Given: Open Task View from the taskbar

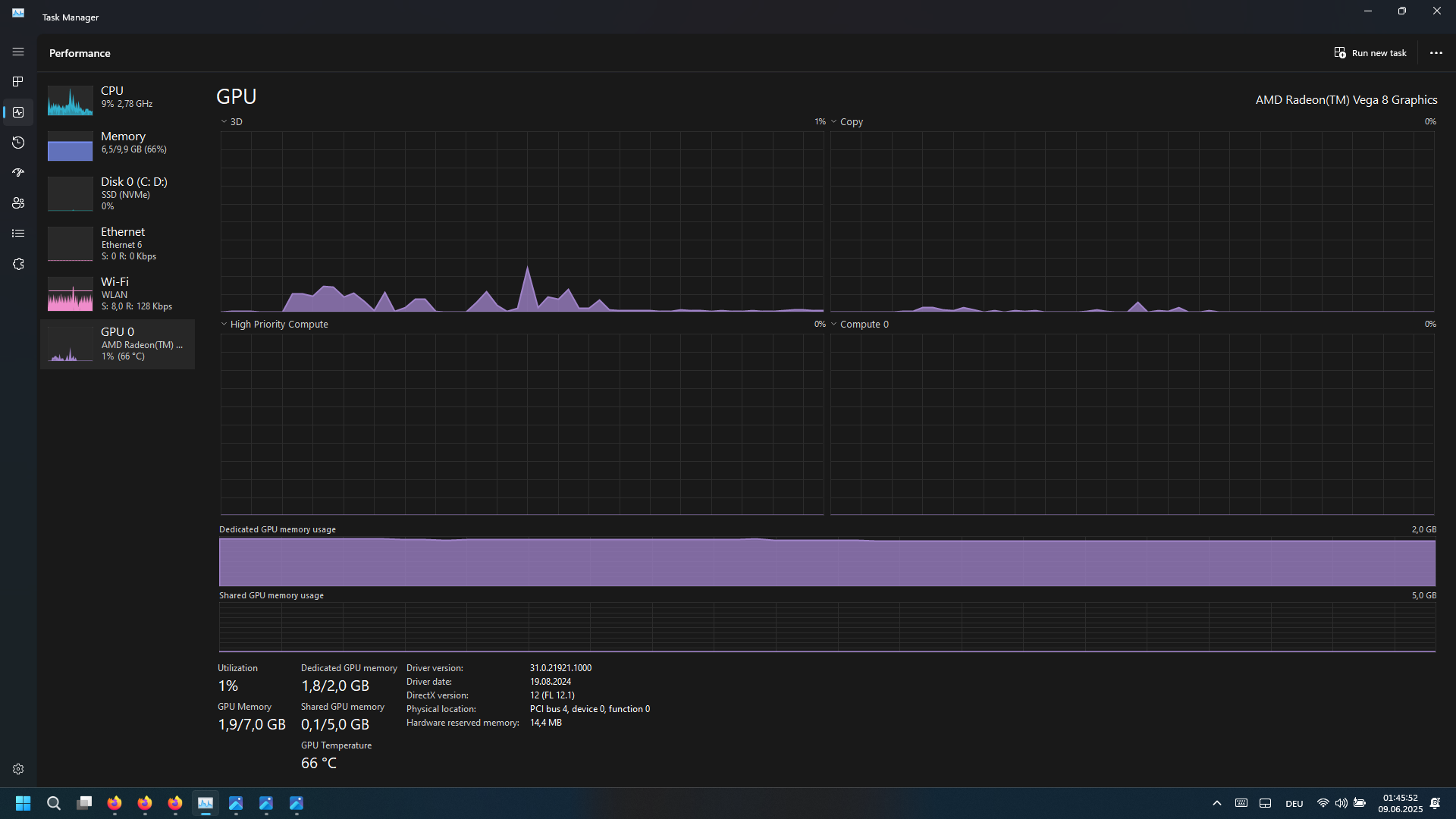Looking at the screenshot, I should click(84, 803).
